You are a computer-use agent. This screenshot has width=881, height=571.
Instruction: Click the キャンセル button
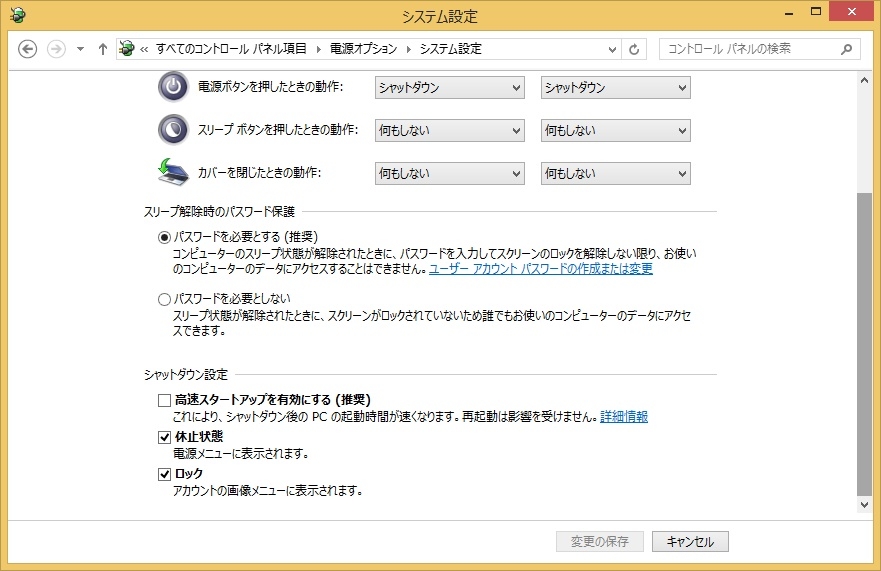tap(690, 542)
